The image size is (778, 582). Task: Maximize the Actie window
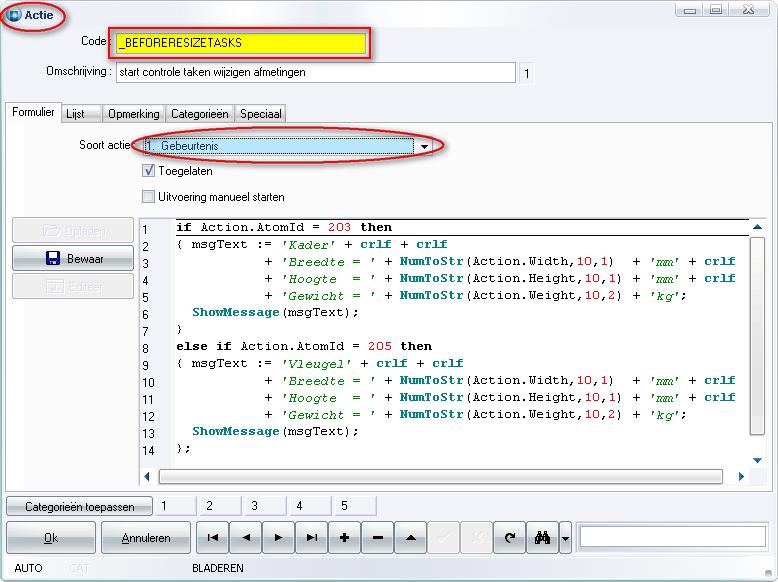coord(715,9)
